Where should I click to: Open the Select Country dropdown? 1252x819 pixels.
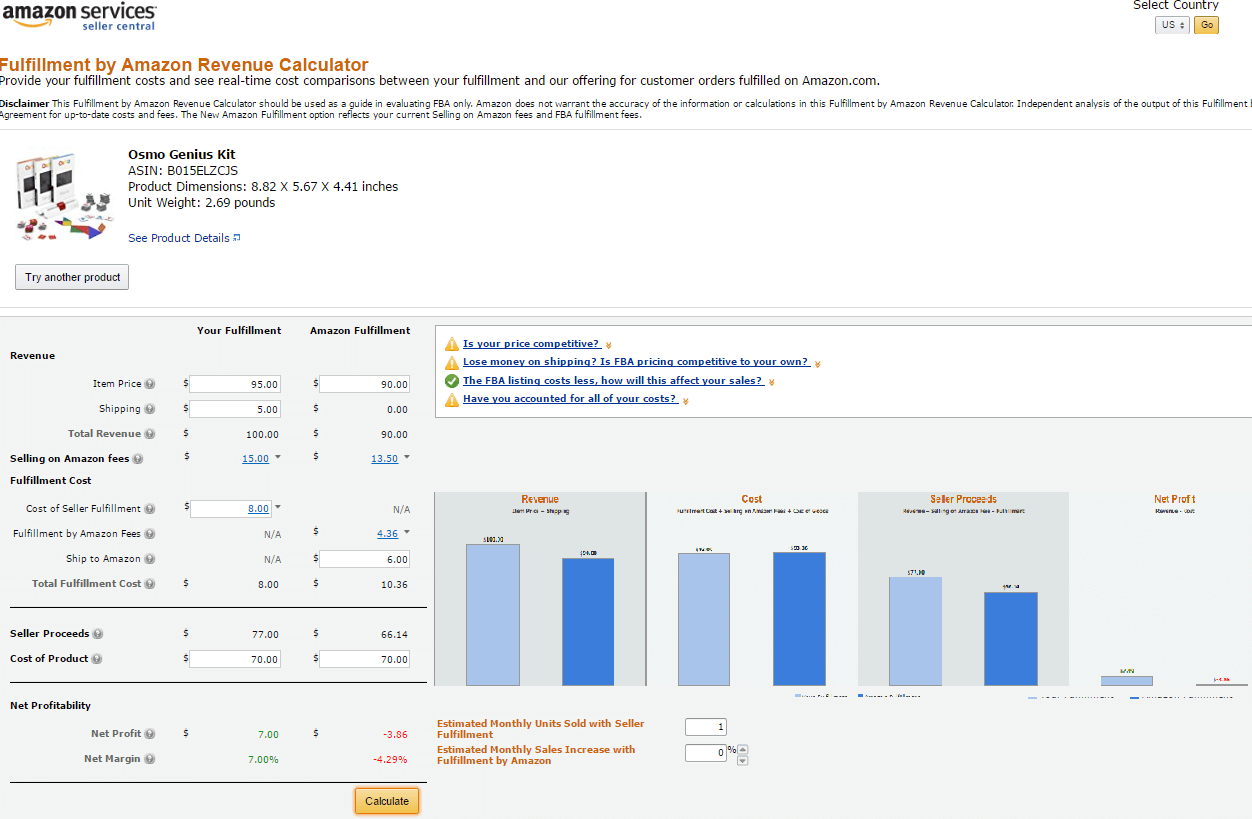pos(1171,25)
